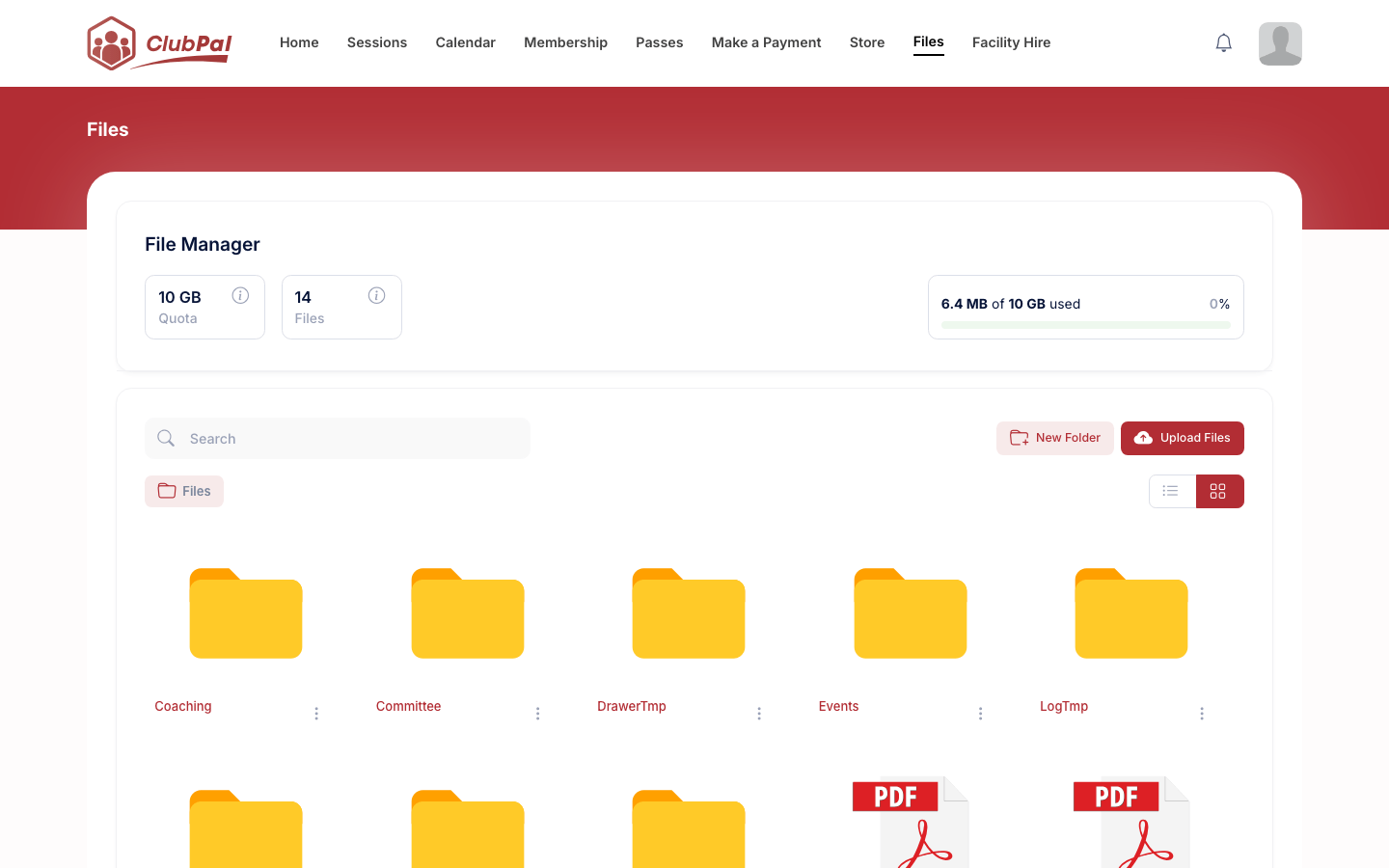Open the LogTmp folder icon
The image size is (1389, 868).
tap(1131, 613)
